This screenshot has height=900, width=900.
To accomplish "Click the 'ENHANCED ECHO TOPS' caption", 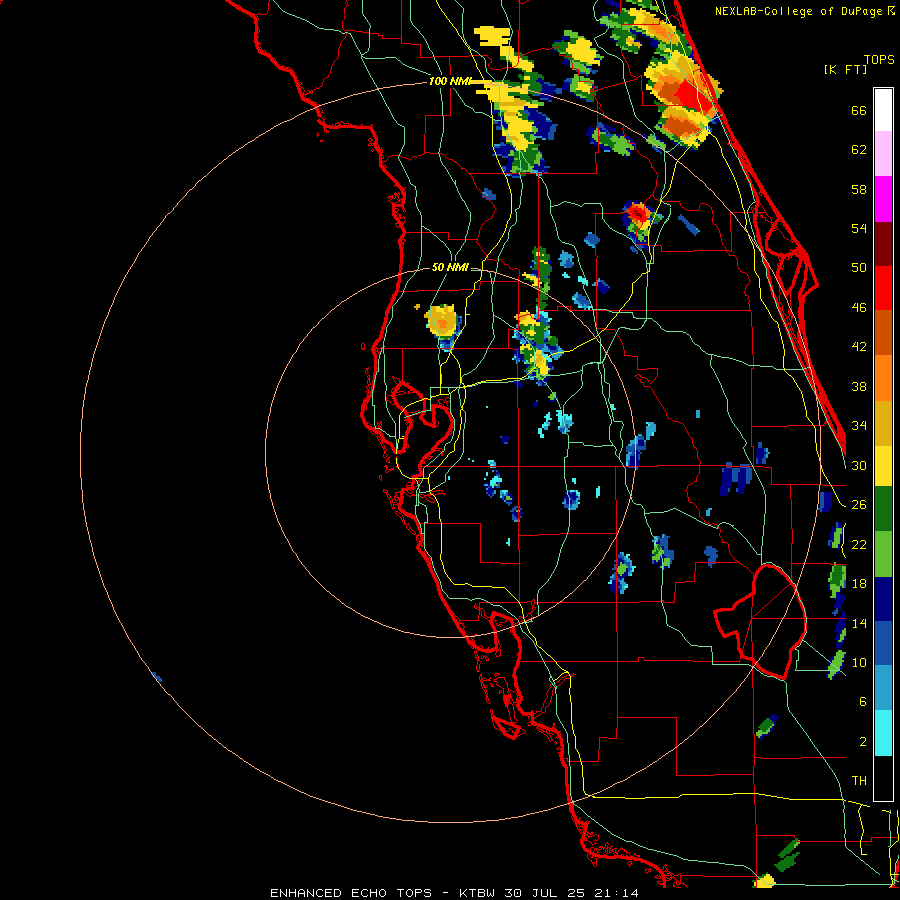I will (351, 893).
